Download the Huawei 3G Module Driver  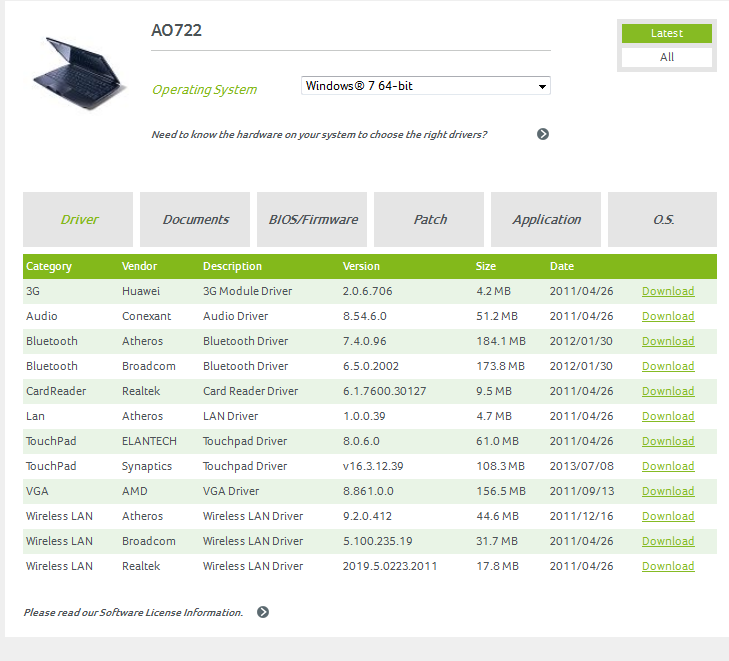[668, 291]
